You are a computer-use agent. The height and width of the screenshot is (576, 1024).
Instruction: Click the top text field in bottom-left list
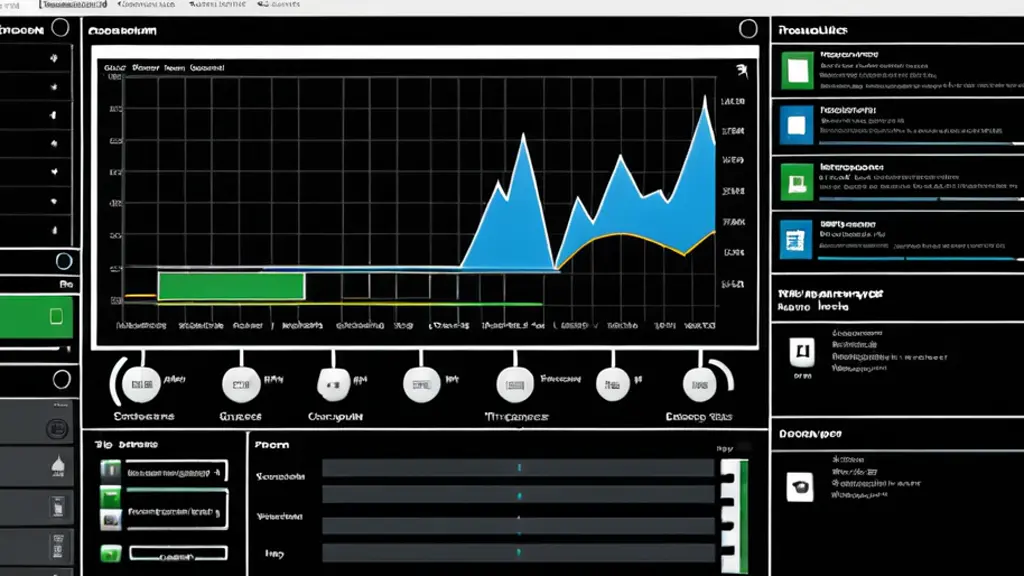tap(176, 472)
